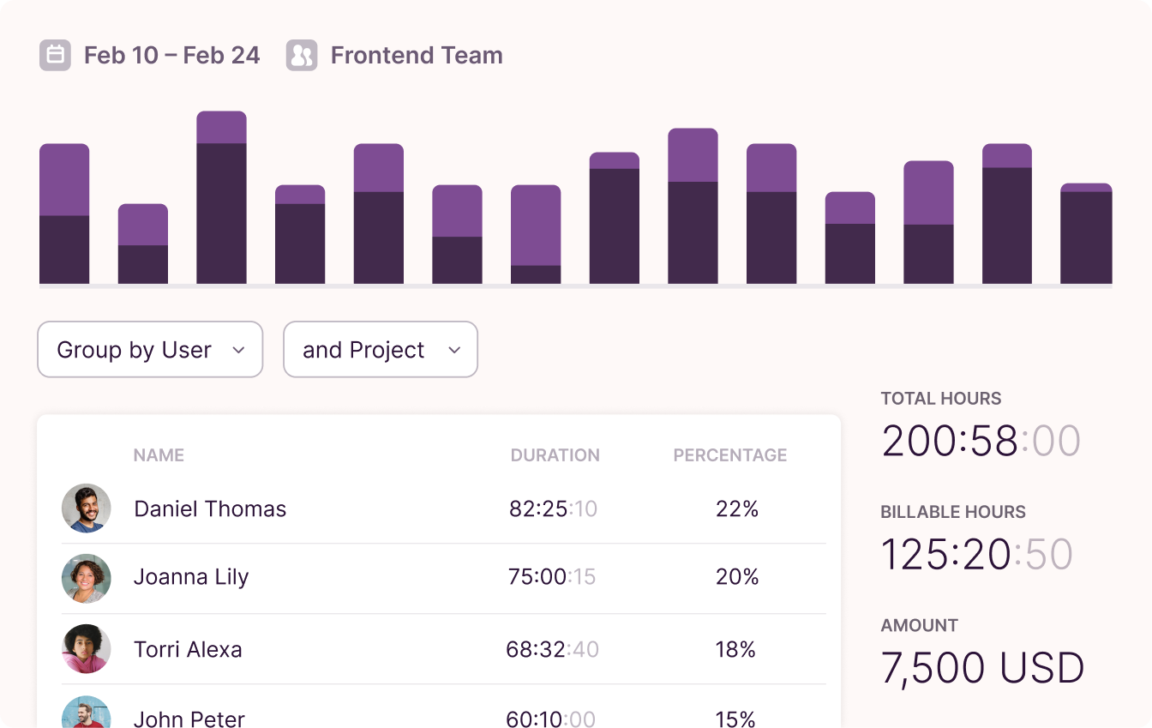
Task: Open Daniel Thomas's avatar
Action: point(86,508)
